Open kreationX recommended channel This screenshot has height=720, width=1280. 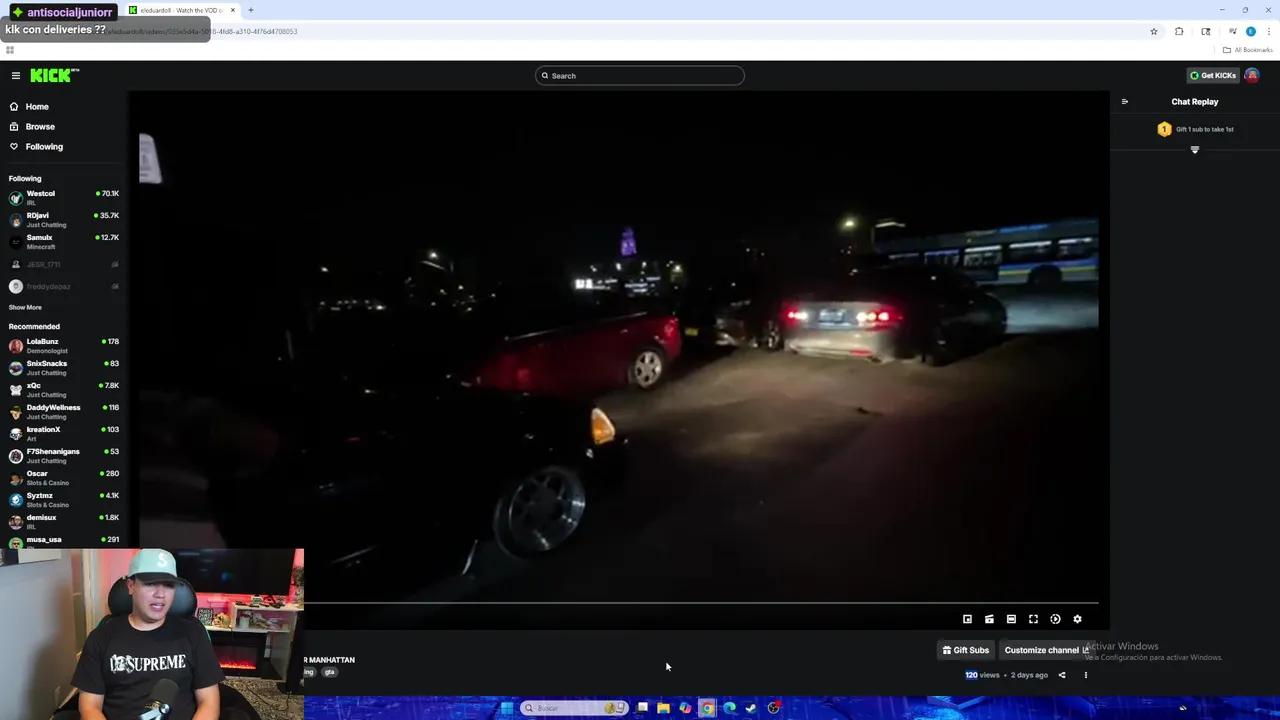[64, 434]
